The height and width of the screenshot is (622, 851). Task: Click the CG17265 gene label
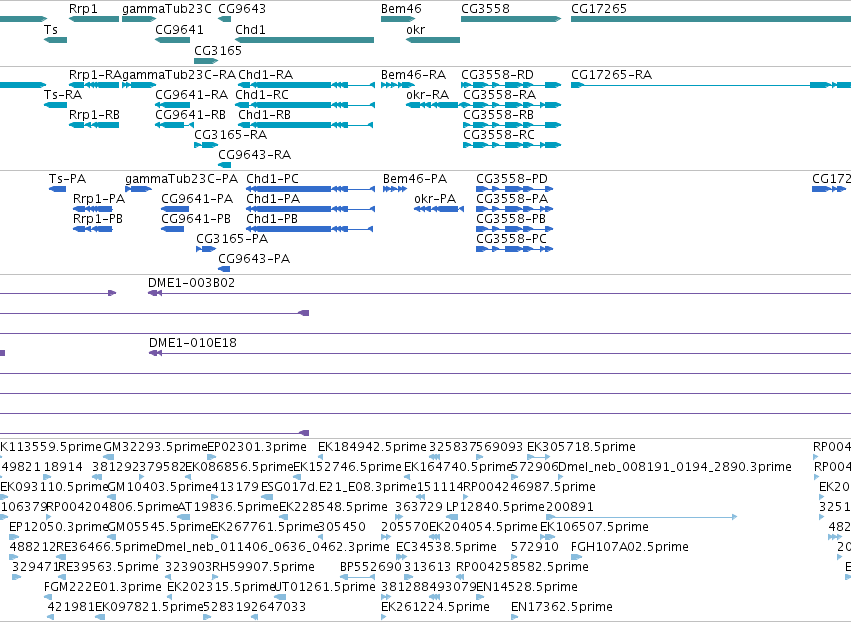point(599,9)
